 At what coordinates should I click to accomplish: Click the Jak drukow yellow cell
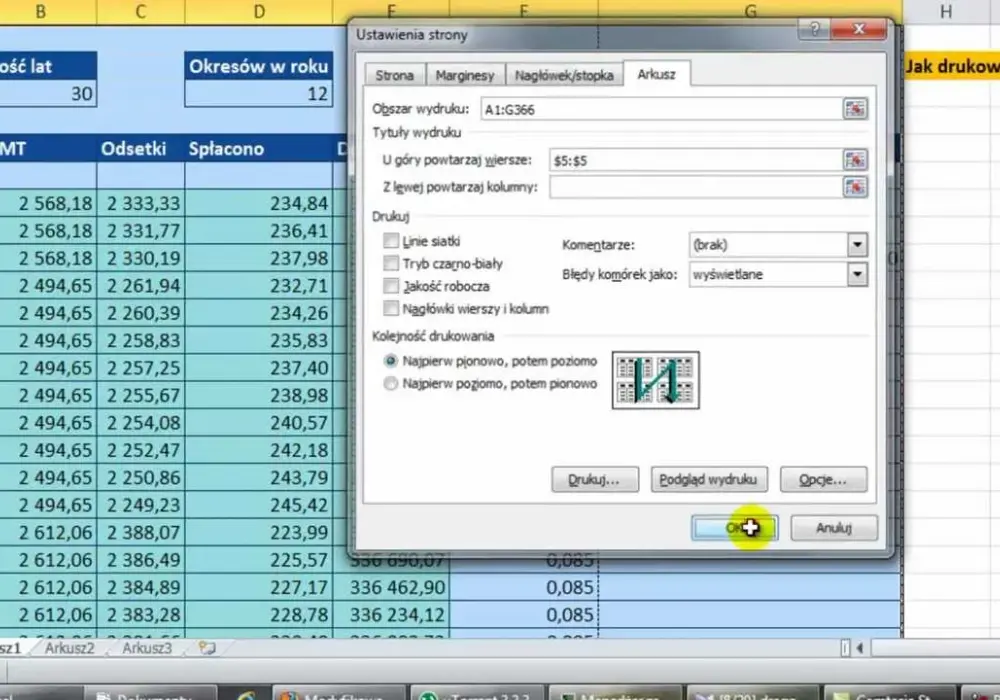point(951,66)
